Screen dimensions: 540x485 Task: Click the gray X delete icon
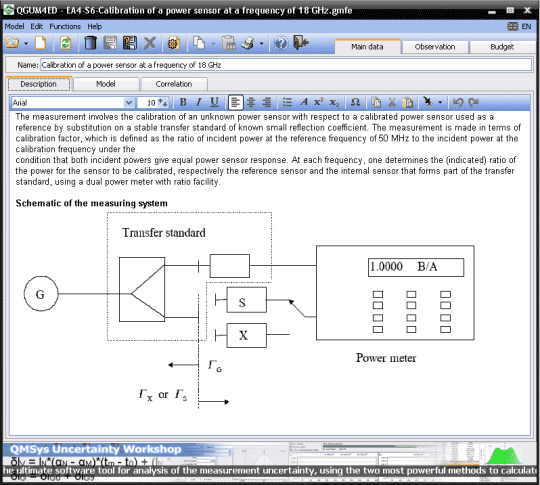click(149, 43)
